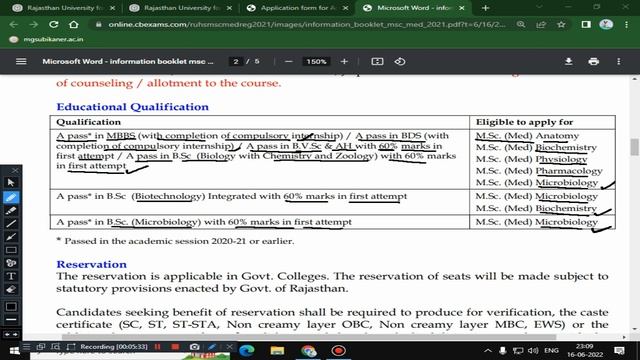Print the PDF document

tap(593, 61)
